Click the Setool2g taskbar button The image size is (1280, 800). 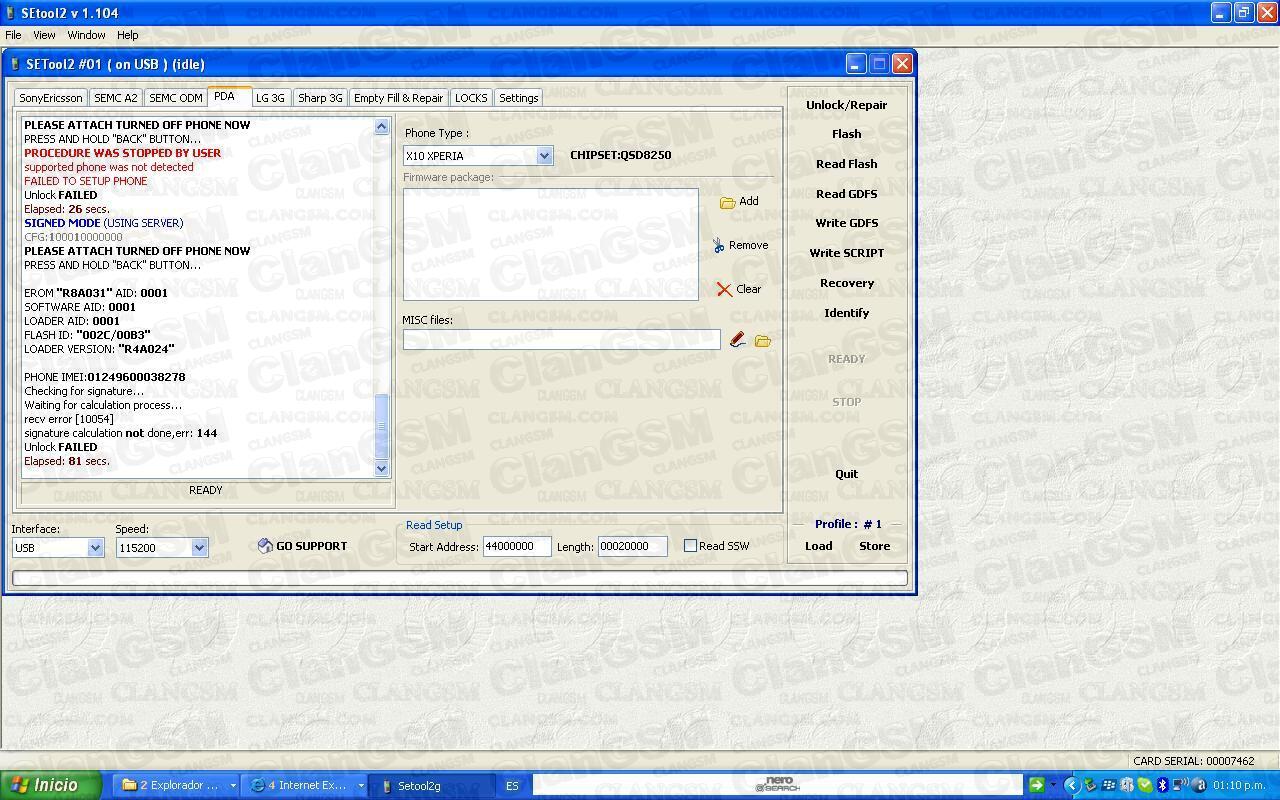click(x=433, y=786)
